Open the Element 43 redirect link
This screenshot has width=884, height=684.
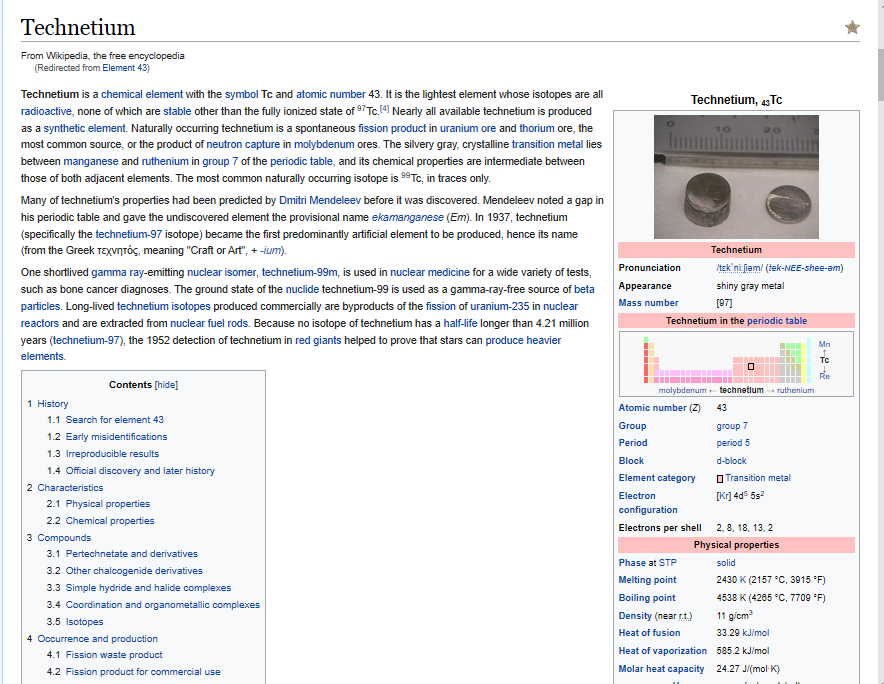tap(125, 68)
